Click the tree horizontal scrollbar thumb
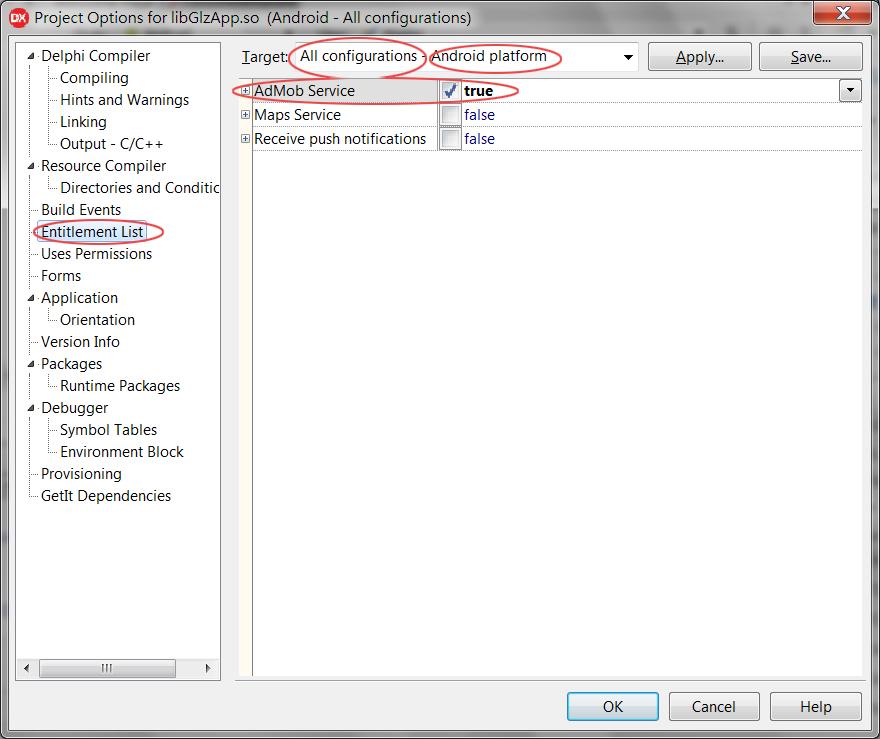880x739 pixels. (107, 668)
